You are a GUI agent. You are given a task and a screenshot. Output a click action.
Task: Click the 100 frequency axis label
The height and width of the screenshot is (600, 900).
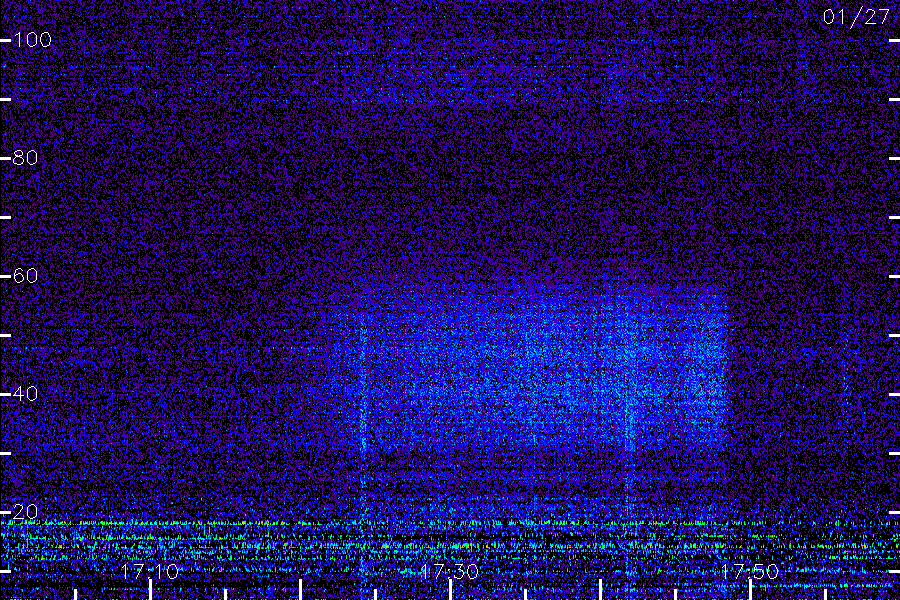pyautogui.click(x=32, y=40)
